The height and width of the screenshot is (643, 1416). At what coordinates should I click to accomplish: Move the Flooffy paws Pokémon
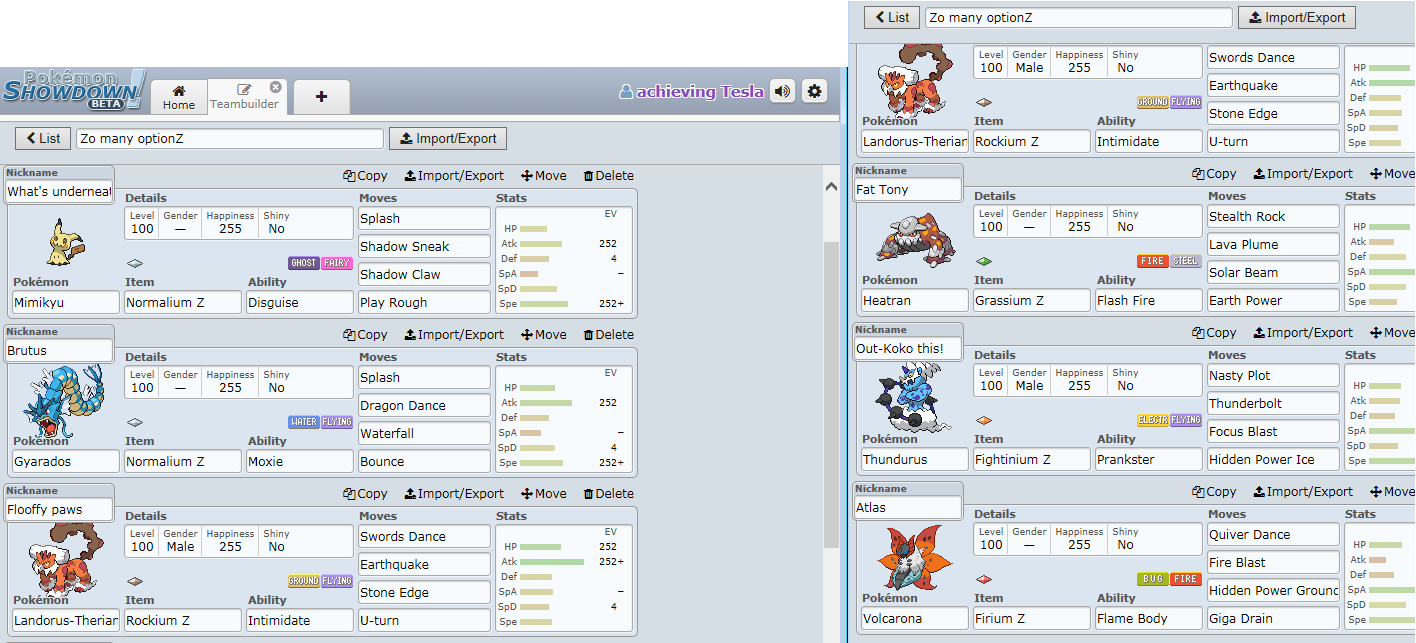click(544, 494)
